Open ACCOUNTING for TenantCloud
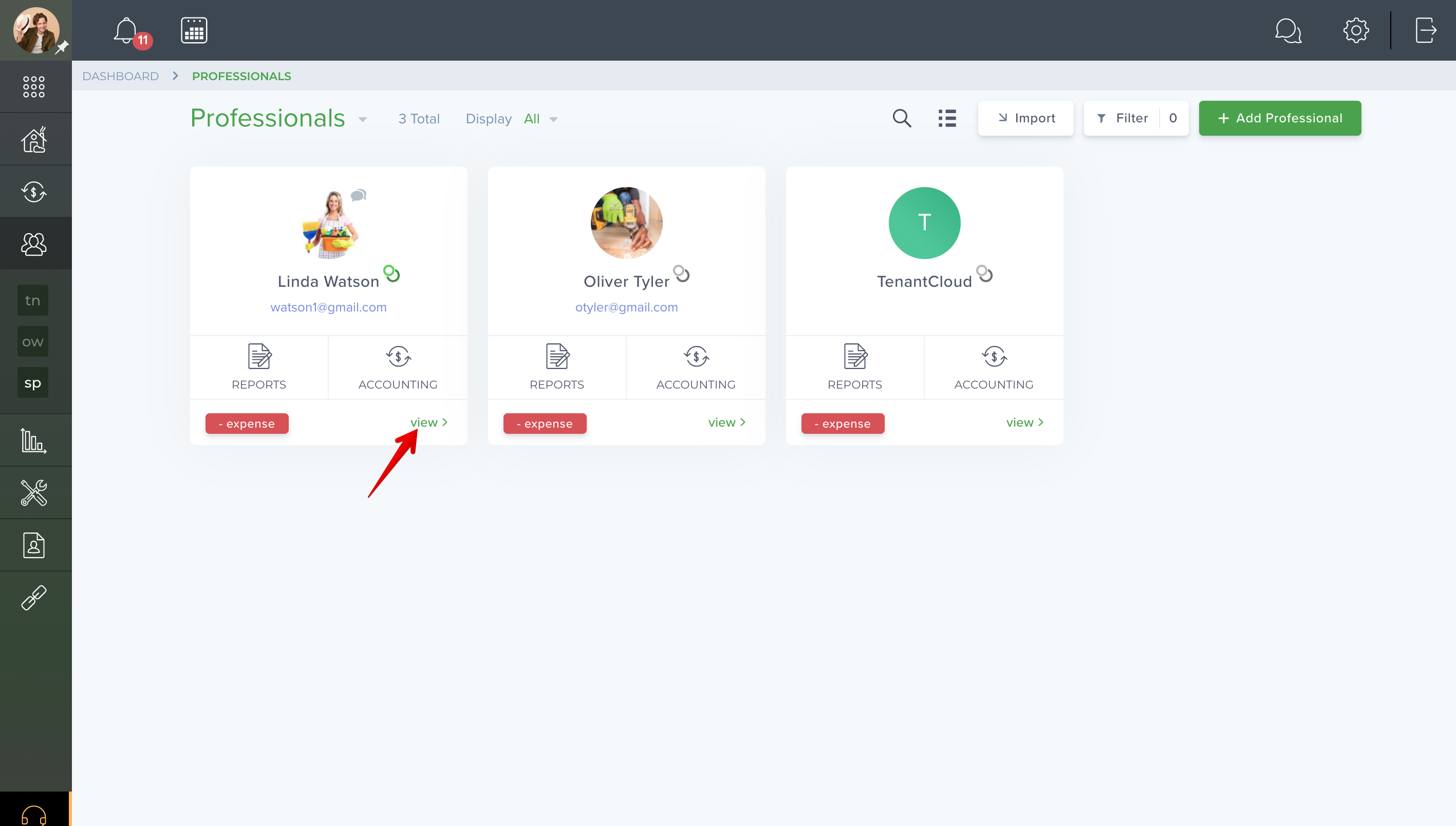 (x=994, y=367)
